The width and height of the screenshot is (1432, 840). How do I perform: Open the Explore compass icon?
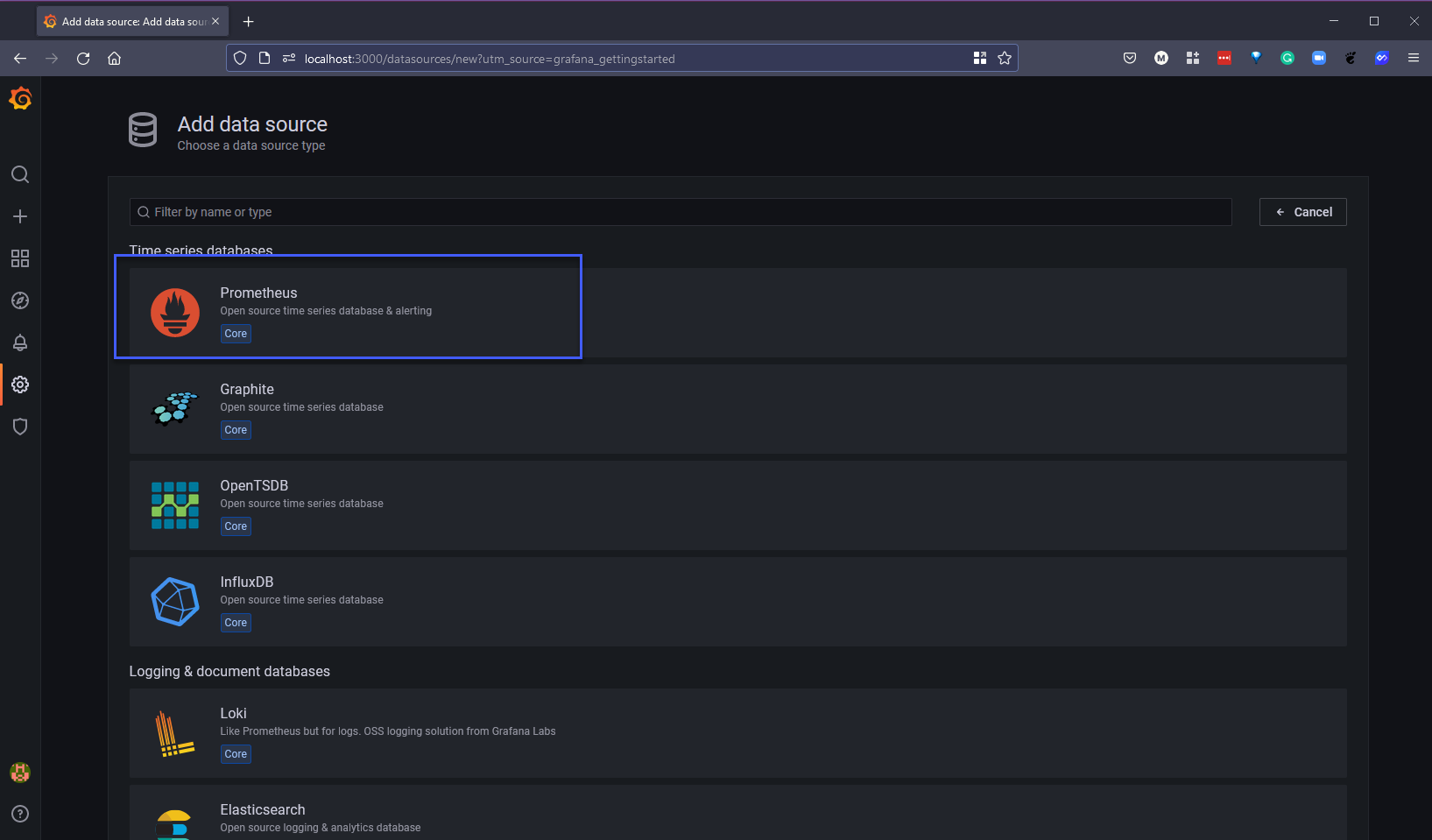tap(20, 300)
